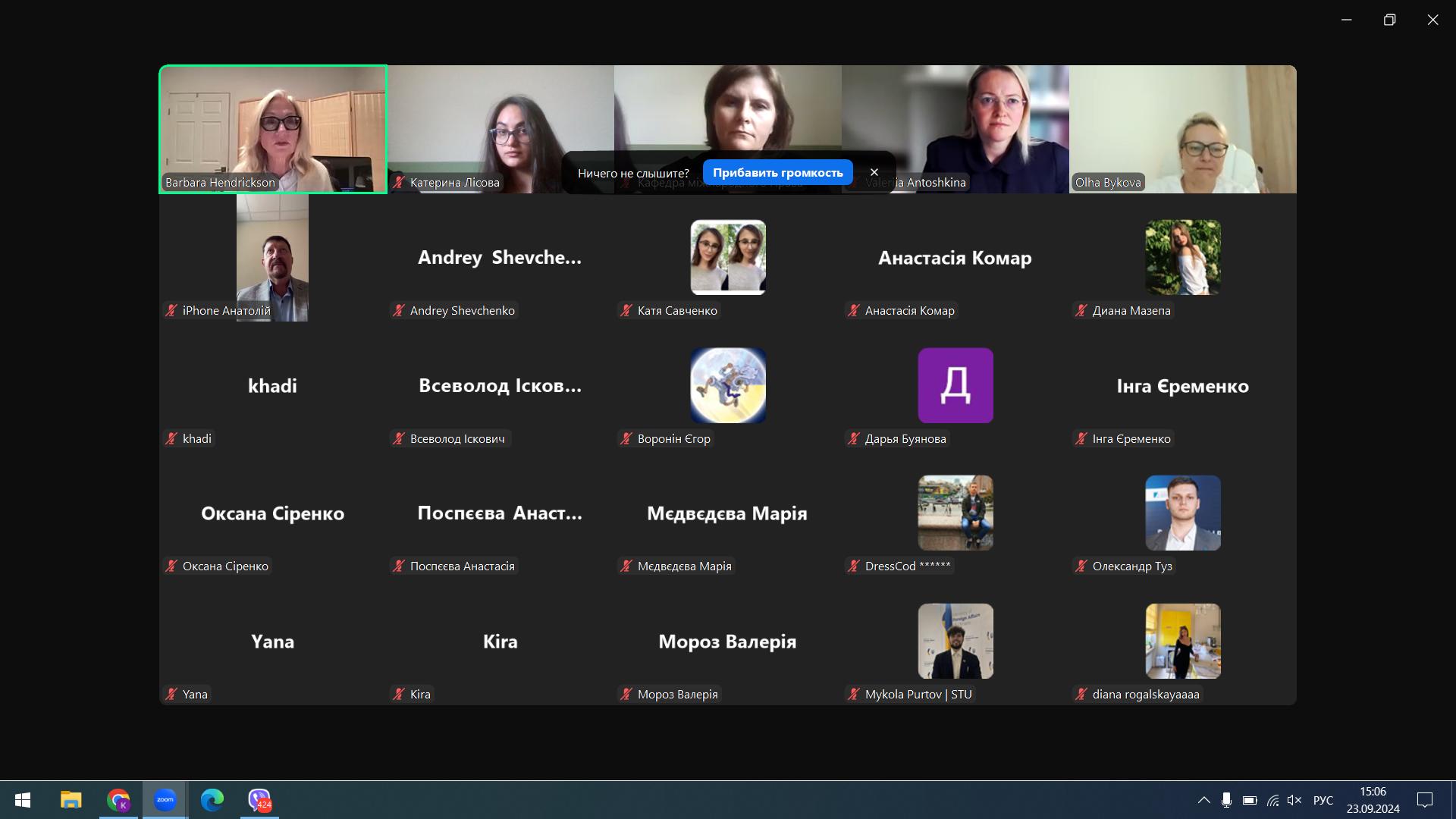Image resolution: width=1456 pixels, height=819 pixels.
Task: Open the Wi-Fi network tray icon
Action: (x=1272, y=800)
